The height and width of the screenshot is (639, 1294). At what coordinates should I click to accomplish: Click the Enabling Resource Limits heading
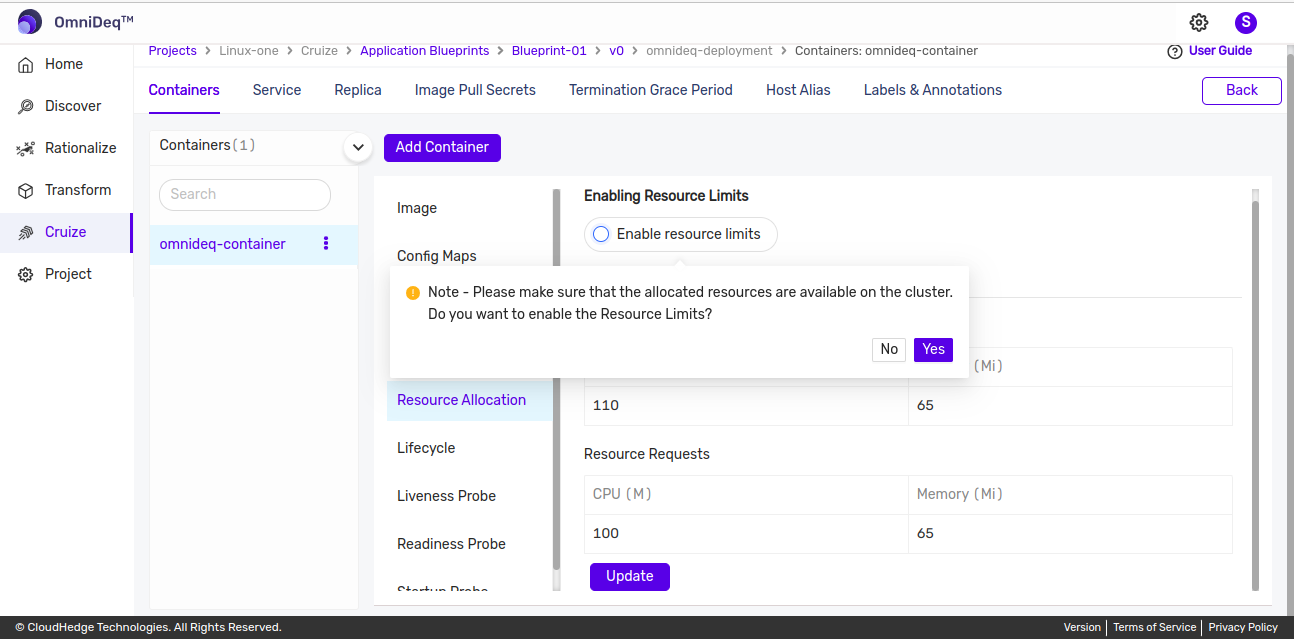[x=666, y=196]
